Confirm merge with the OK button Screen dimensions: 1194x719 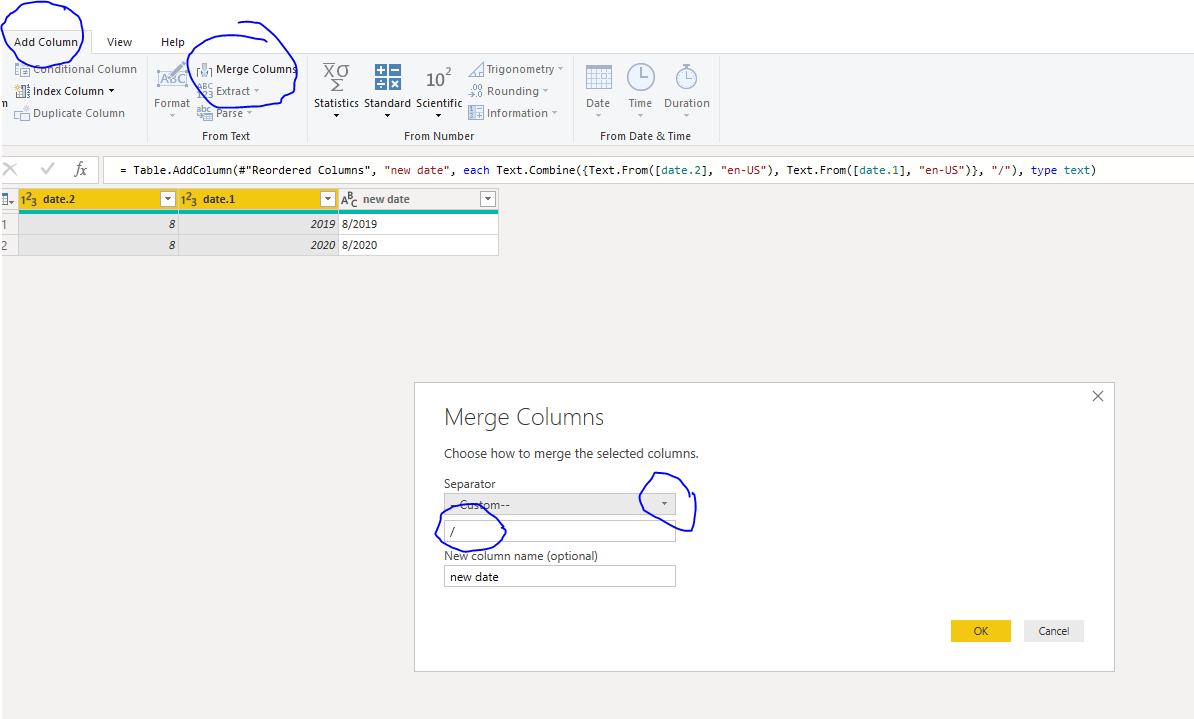pos(981,631)
